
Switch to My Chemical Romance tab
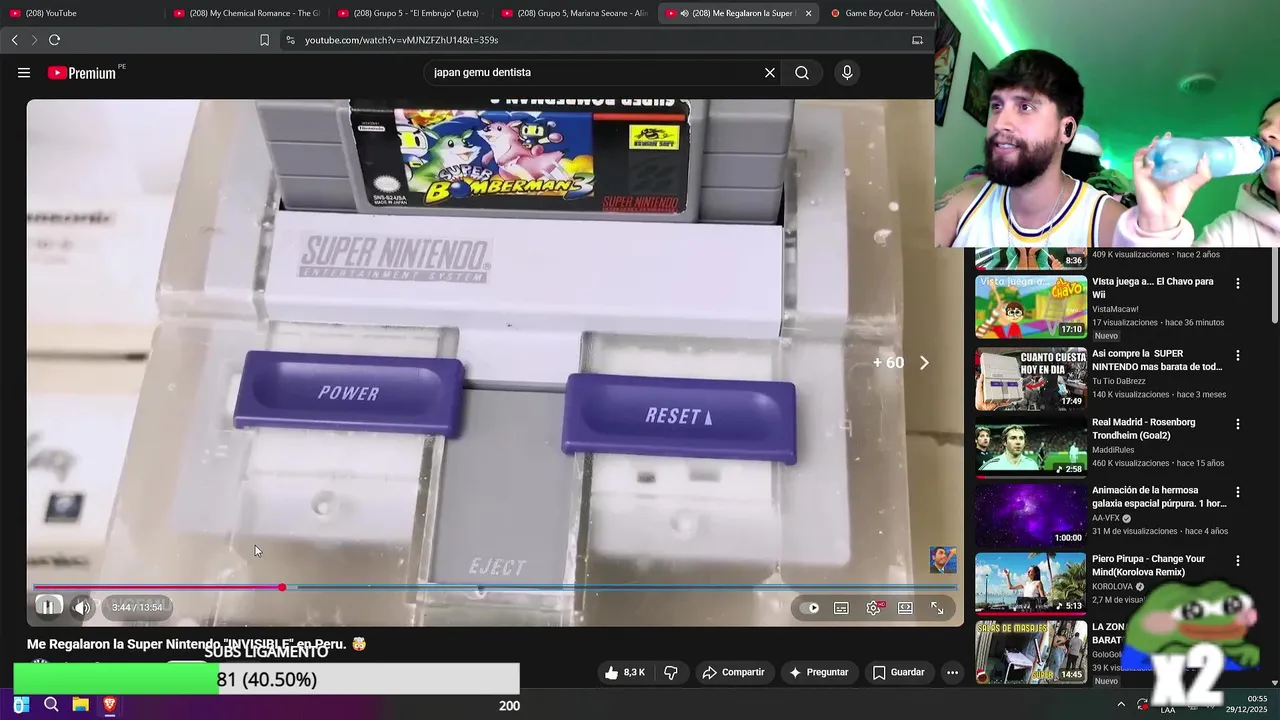(x=246, y=13)
